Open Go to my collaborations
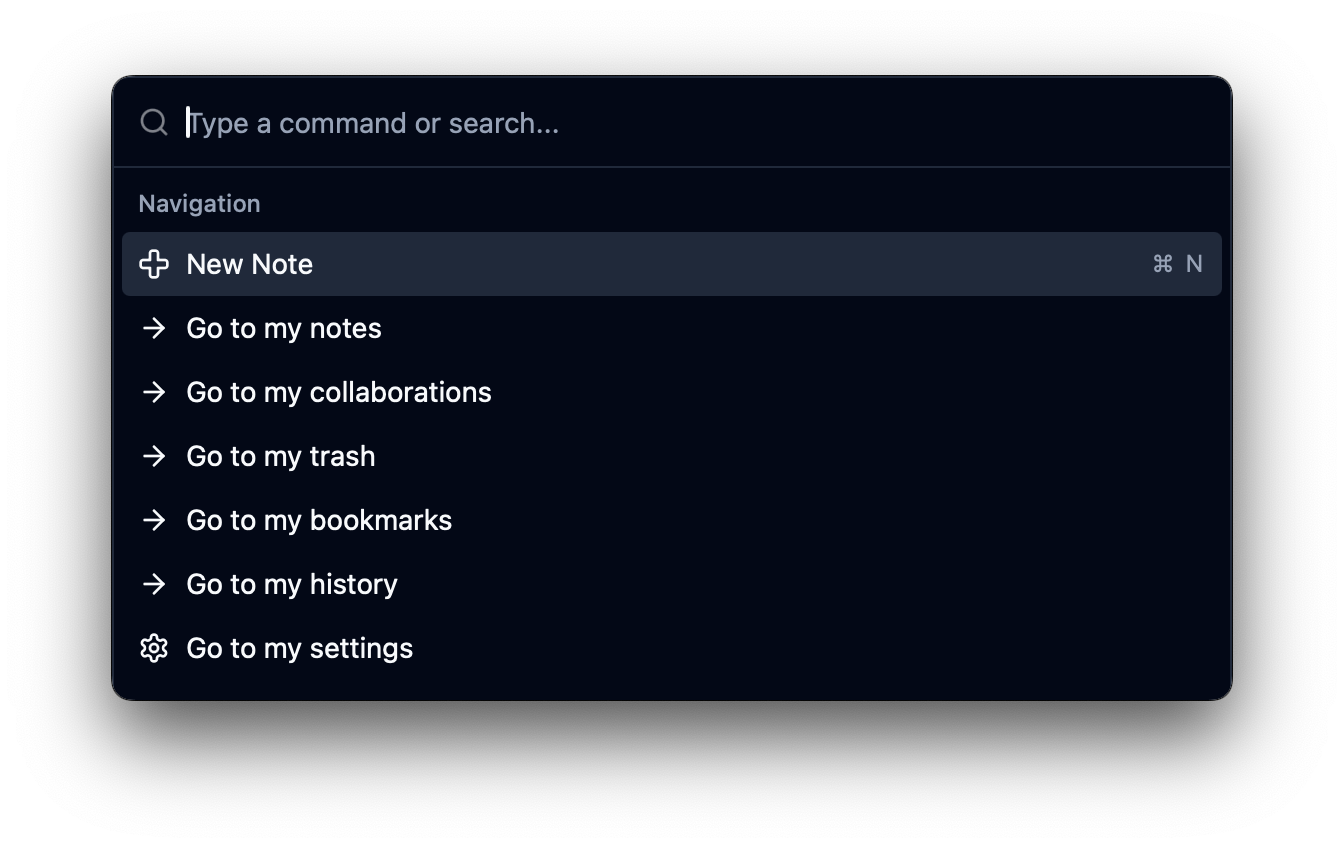 point(339,392)
